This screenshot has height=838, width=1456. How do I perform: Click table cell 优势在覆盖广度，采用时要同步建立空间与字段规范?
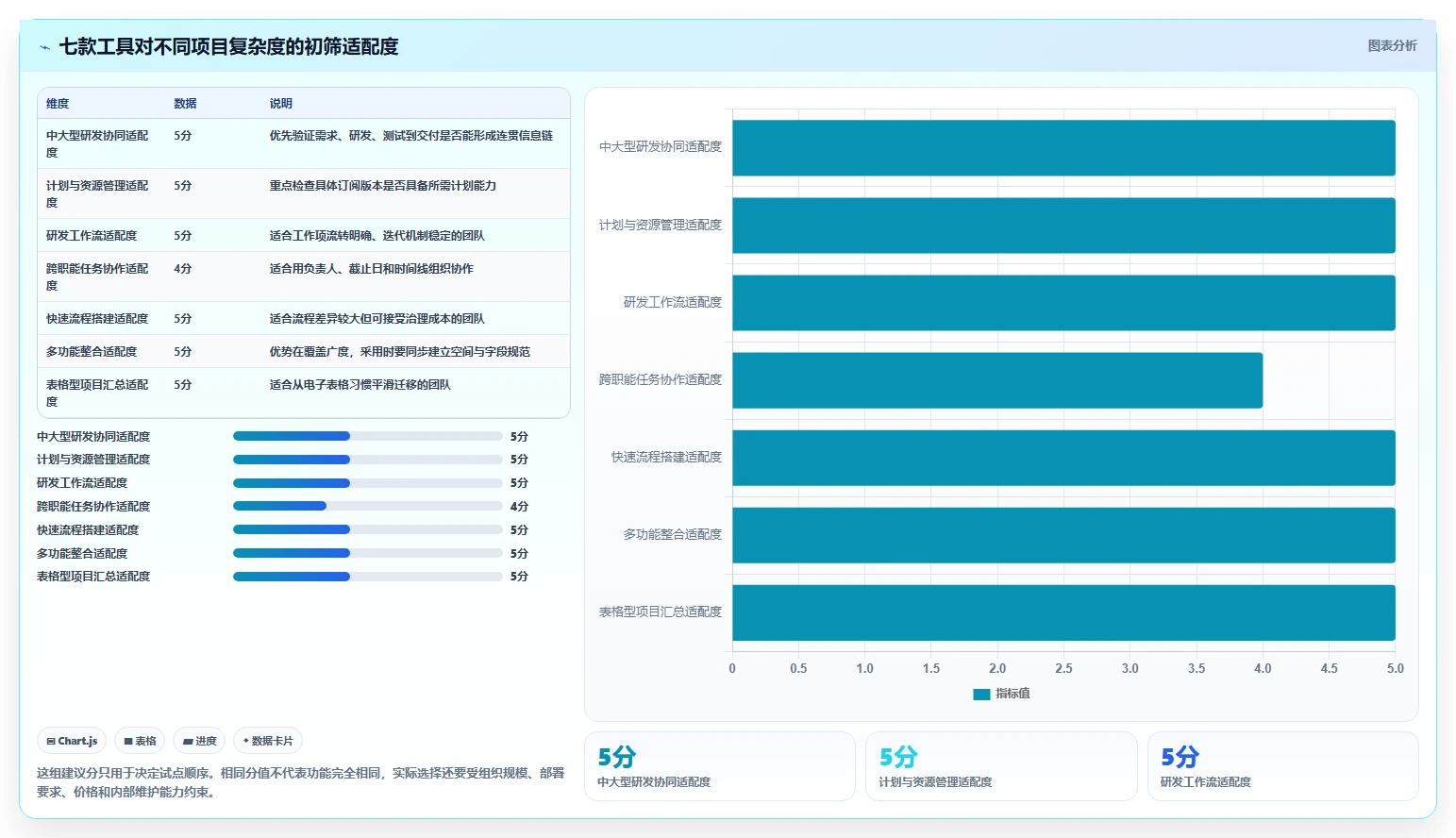coord(399,352)
